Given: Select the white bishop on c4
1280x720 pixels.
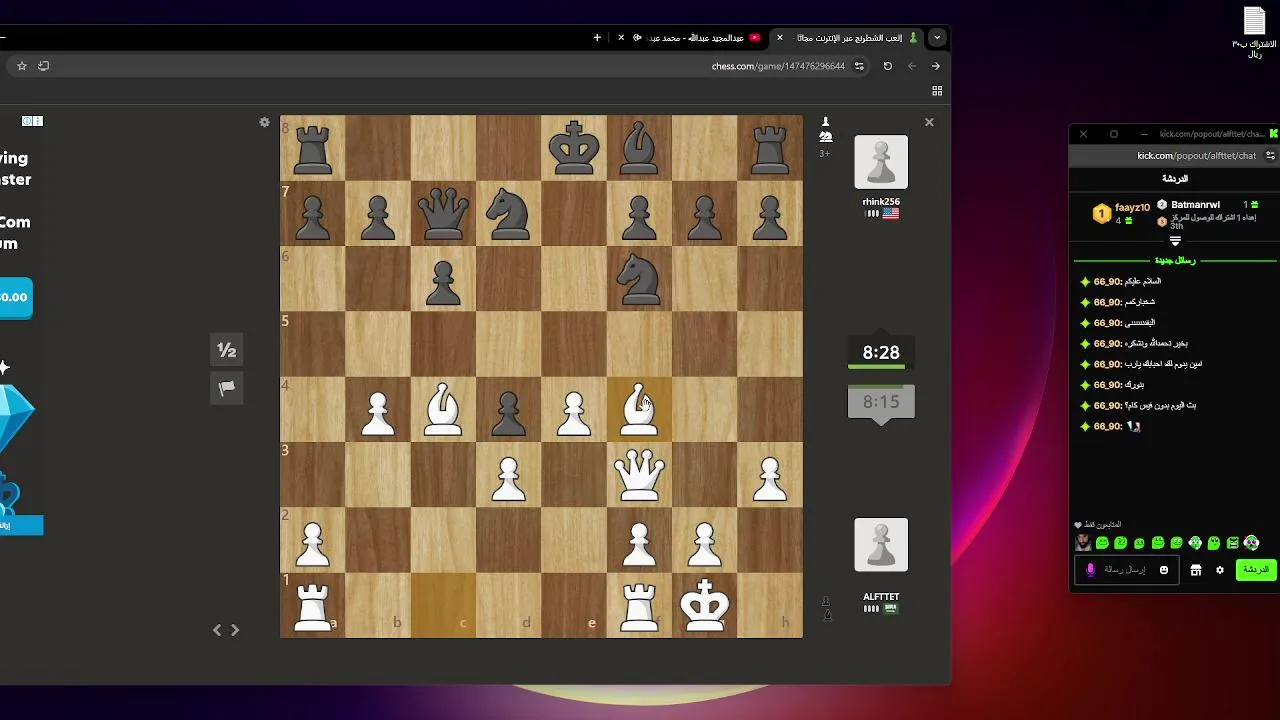Looking at the screenshot, I should click(x=443, y=409).
